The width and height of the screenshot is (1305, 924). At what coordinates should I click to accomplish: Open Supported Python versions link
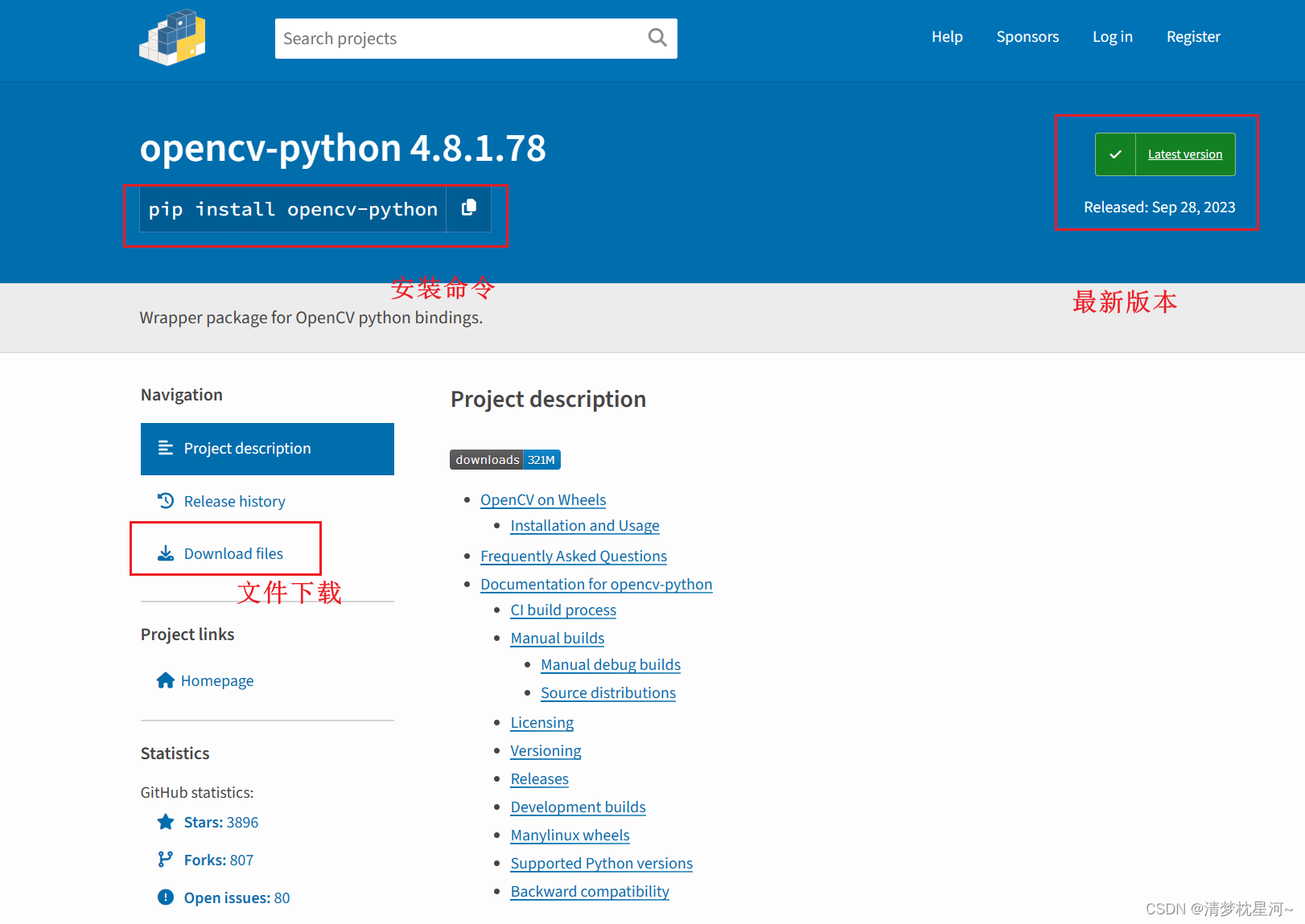point(602,864)
